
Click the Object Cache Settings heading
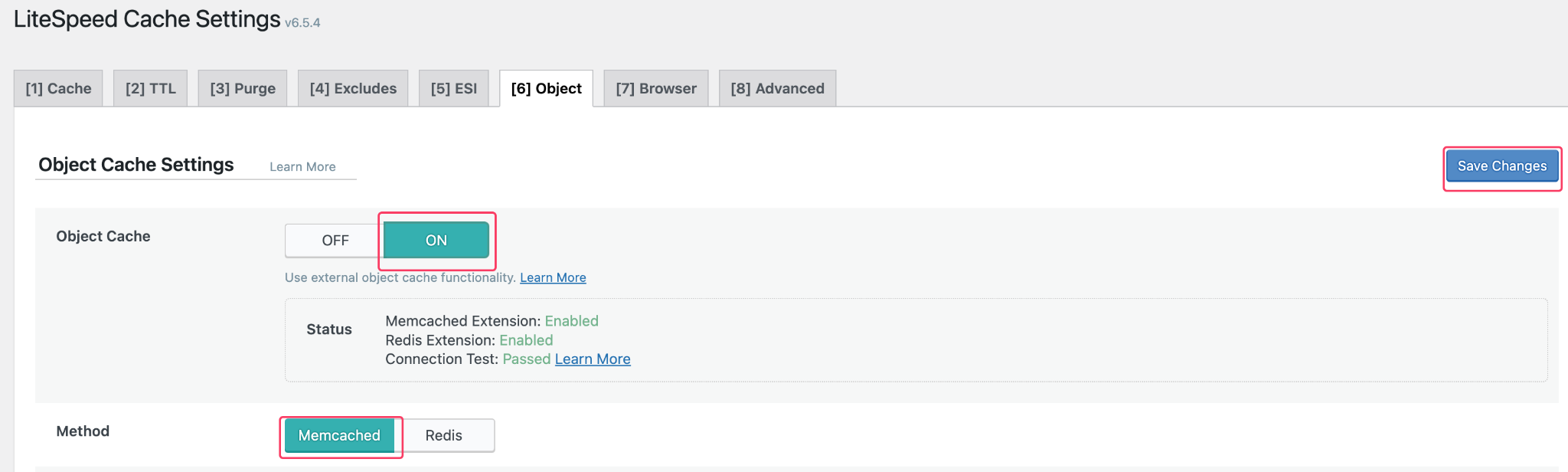[x=136, y=165]
